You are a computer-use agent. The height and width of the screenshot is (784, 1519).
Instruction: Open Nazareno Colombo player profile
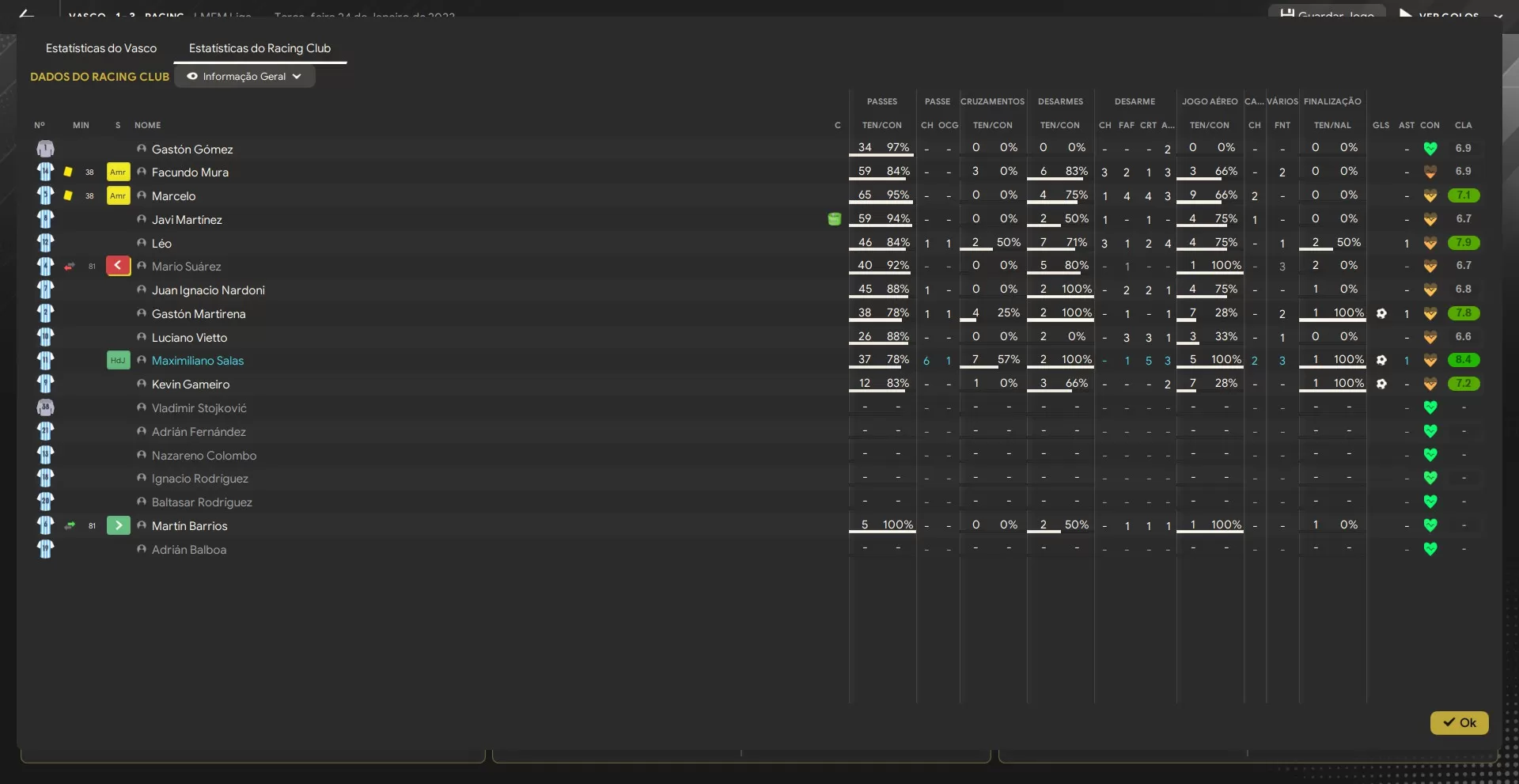(204, 456)
